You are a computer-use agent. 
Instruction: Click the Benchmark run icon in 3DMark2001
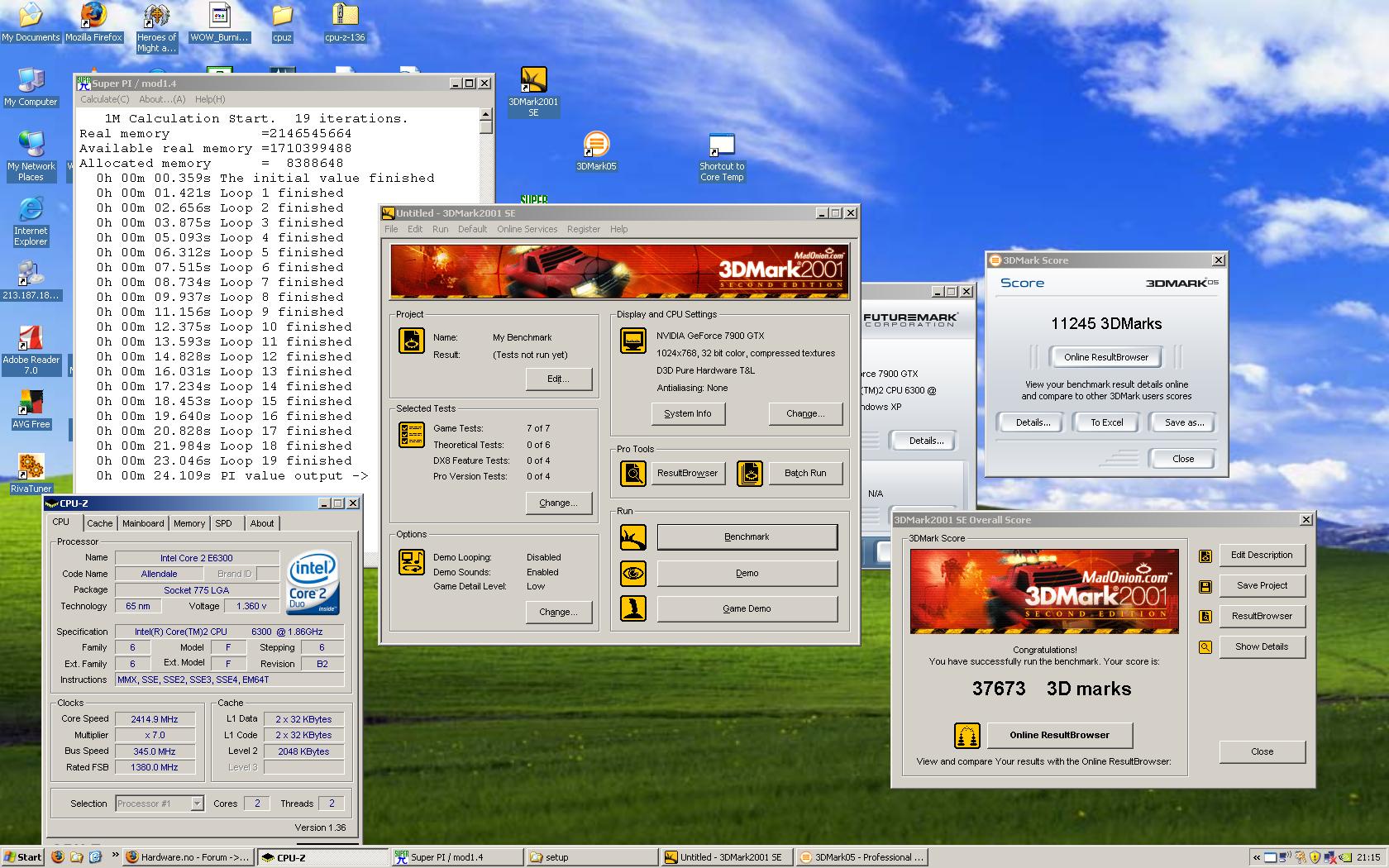pyautogui.click(x=633, y=537)
